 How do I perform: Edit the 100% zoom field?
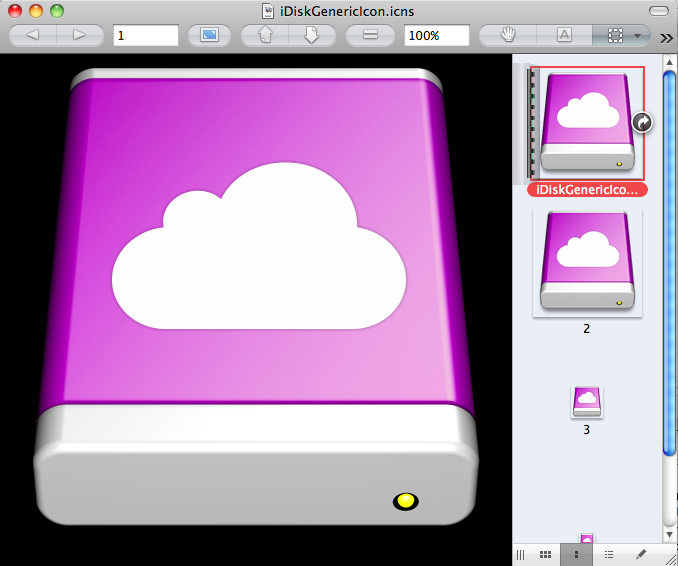point(437,35)
